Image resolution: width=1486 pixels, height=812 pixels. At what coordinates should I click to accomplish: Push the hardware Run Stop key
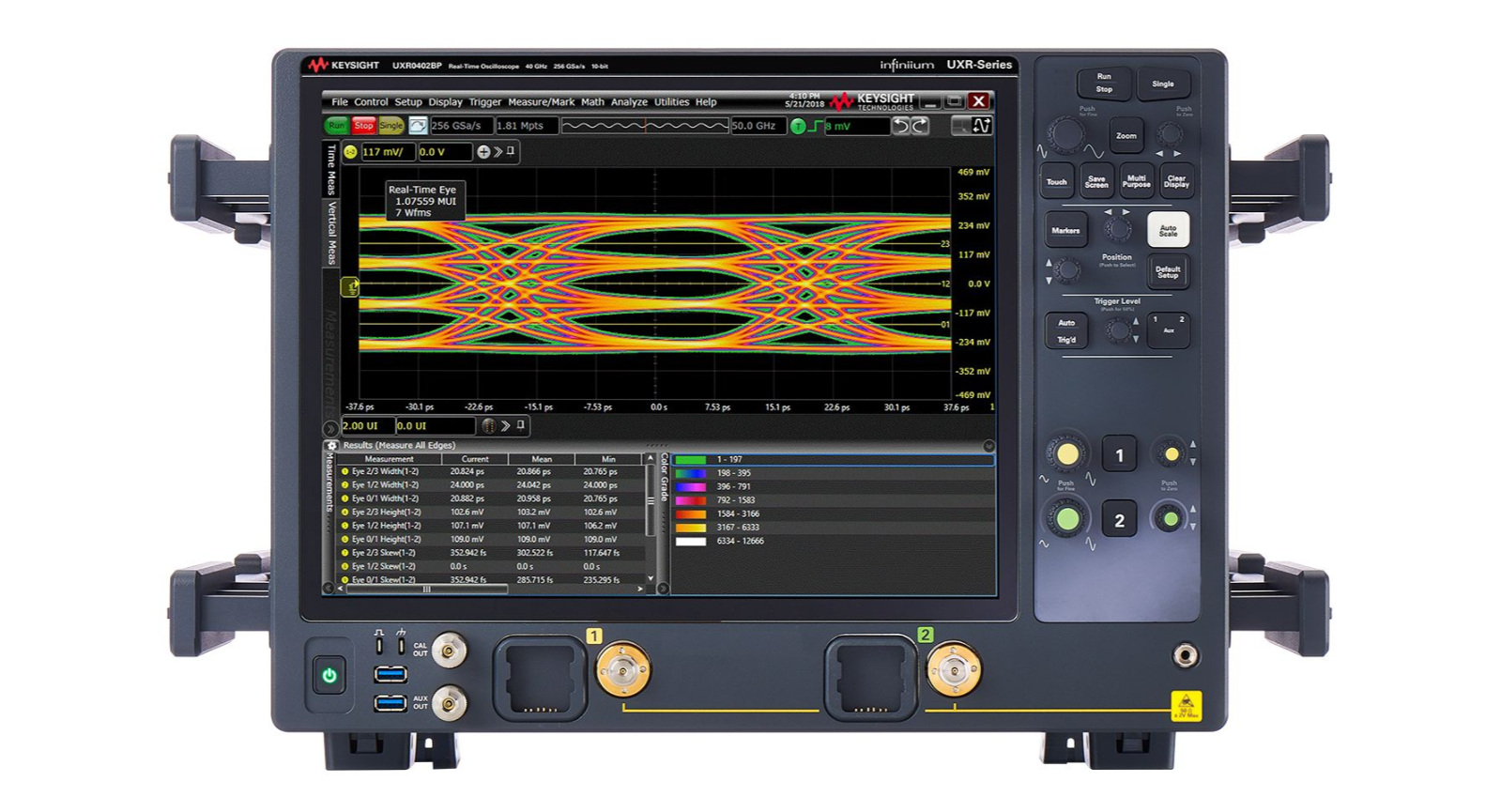[x=1104, y=83]
